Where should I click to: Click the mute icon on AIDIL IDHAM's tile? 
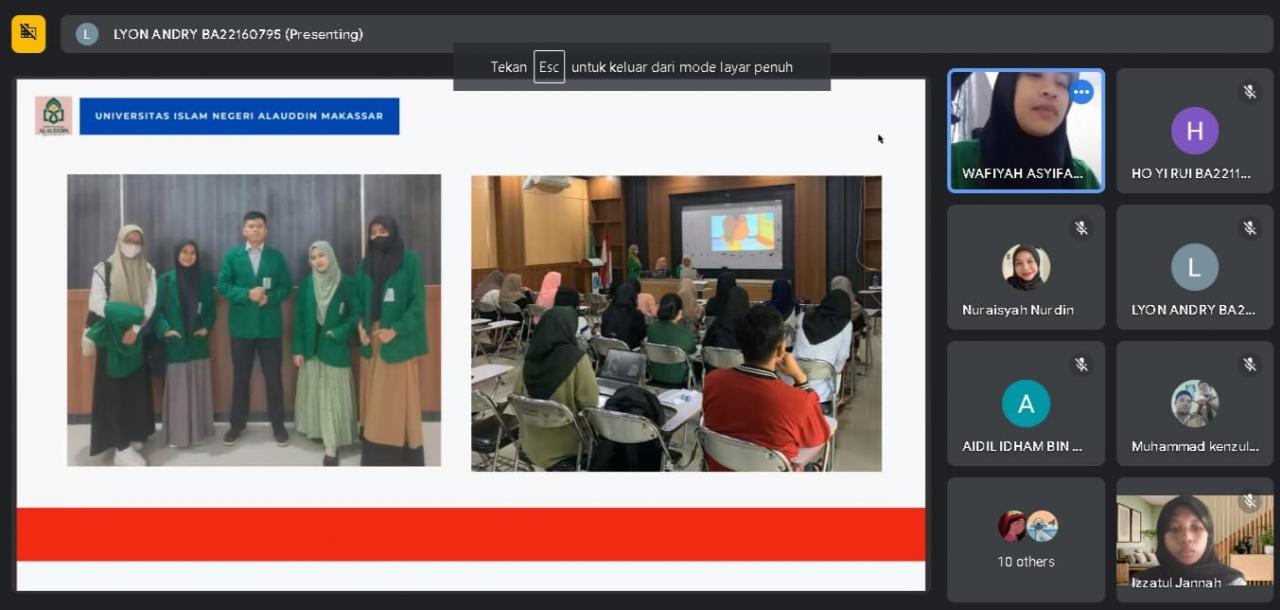pos(1081,365)
